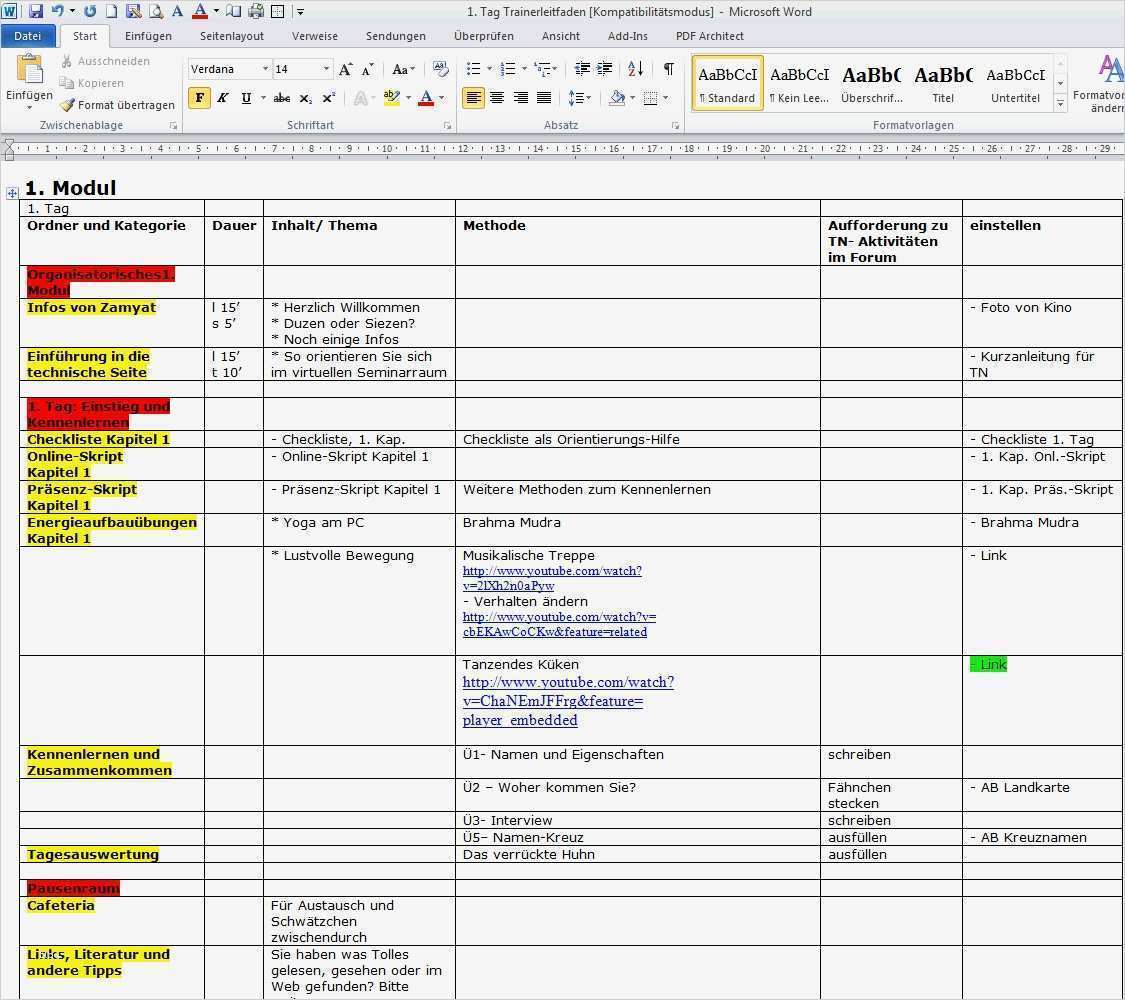This screenshot has width=1125, height=1000.
Task: Toggle left alignment button
Action: 473,98
